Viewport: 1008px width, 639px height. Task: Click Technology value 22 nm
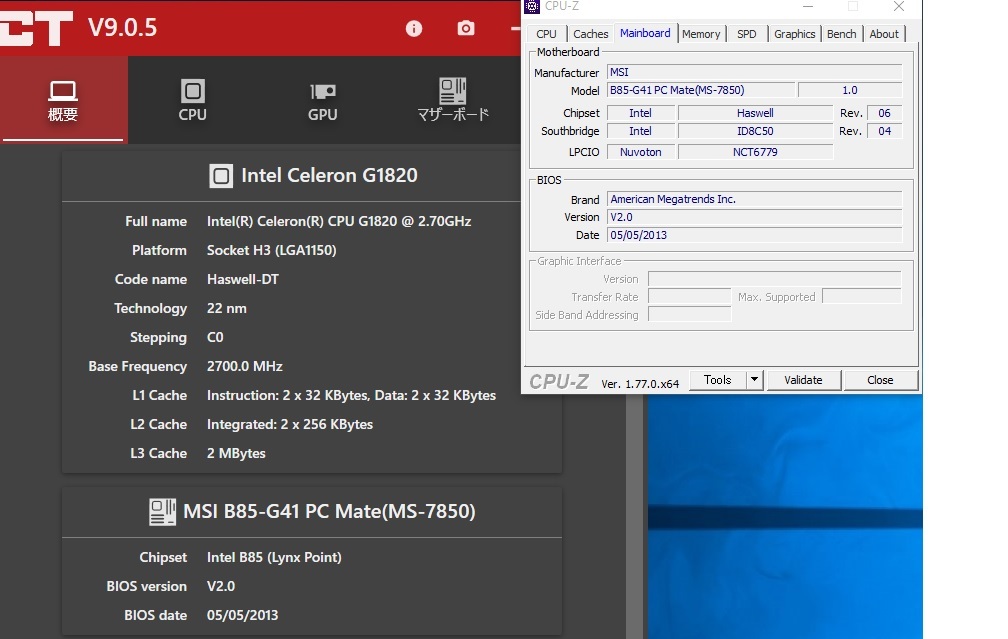[x=226, y=308]
